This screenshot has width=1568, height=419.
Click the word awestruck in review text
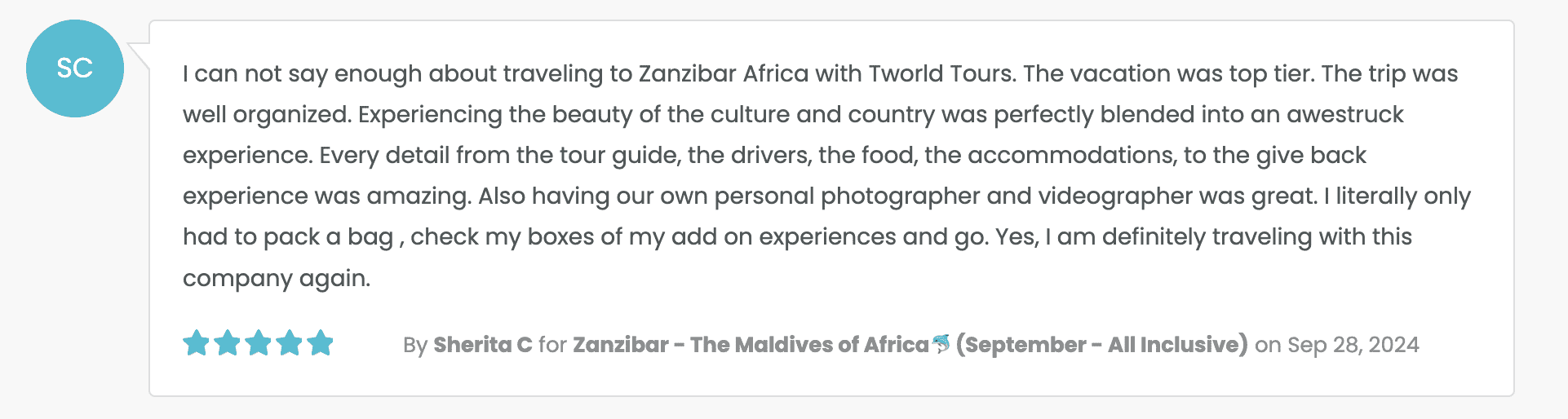coord(1344,115)
